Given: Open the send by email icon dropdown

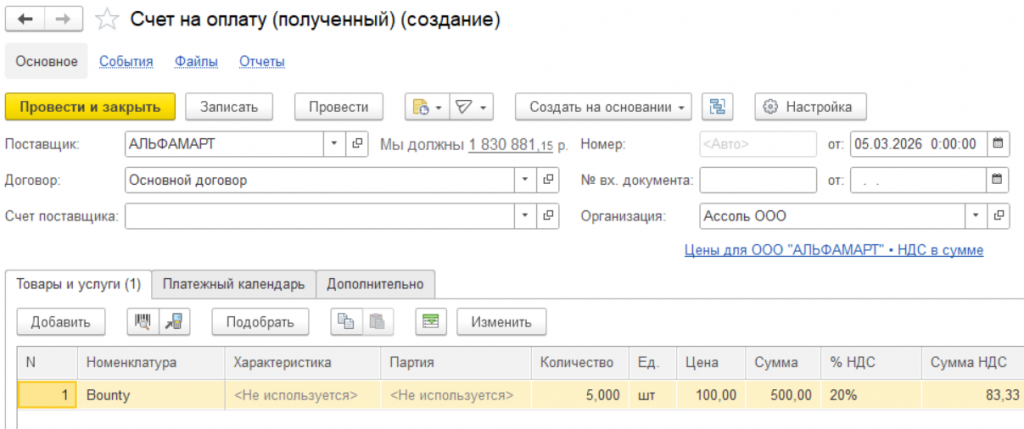Looking at the screenshot, I should click(x=471, y=107).
